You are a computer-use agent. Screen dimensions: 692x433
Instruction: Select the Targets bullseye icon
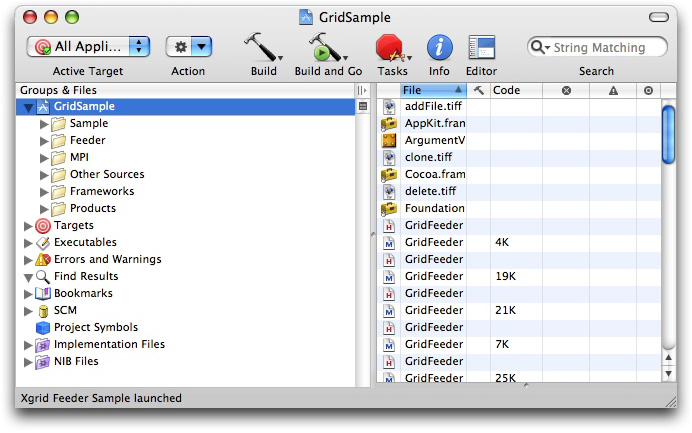coord(43,226)
